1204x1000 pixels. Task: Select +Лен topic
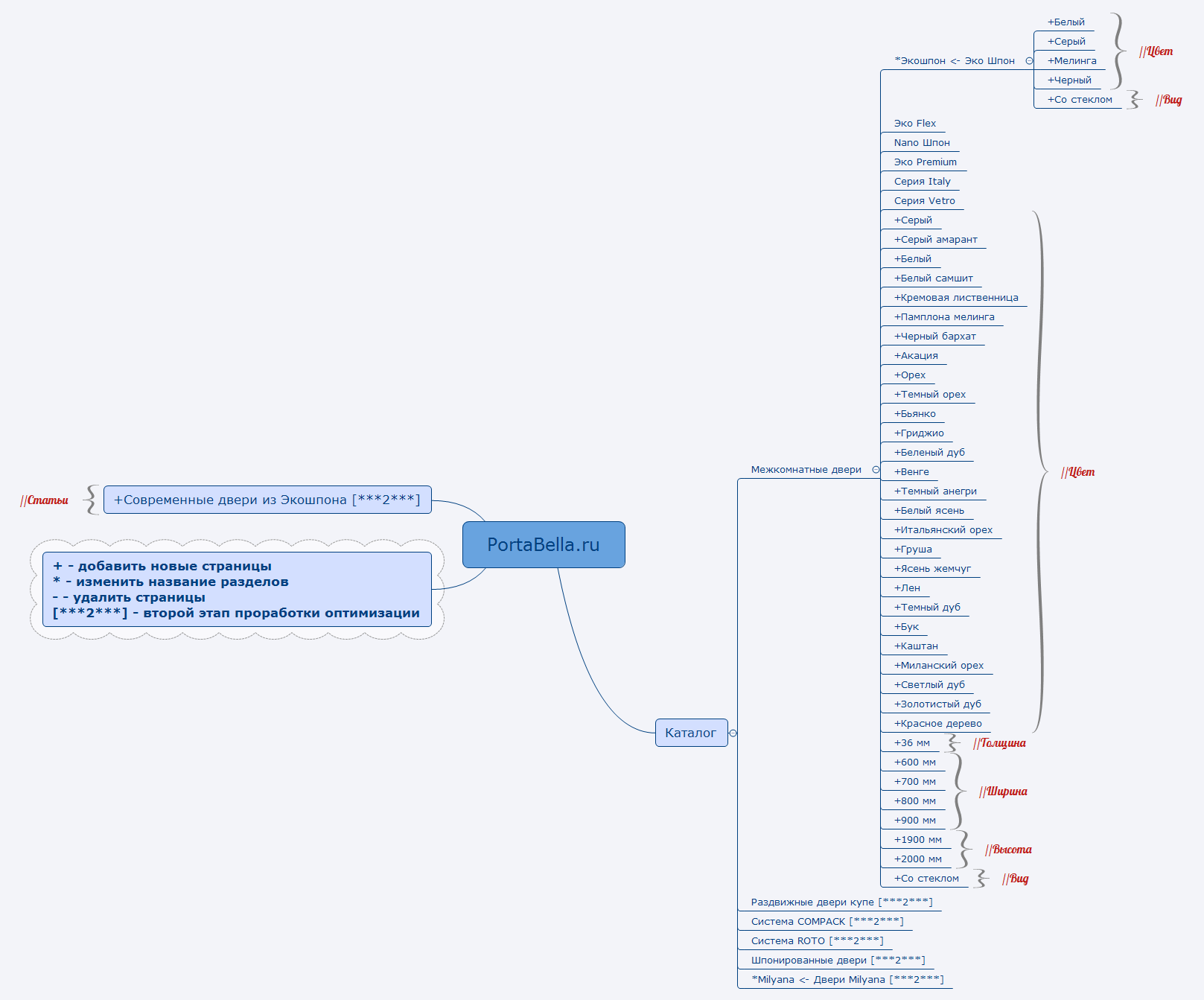coord(907,588)
